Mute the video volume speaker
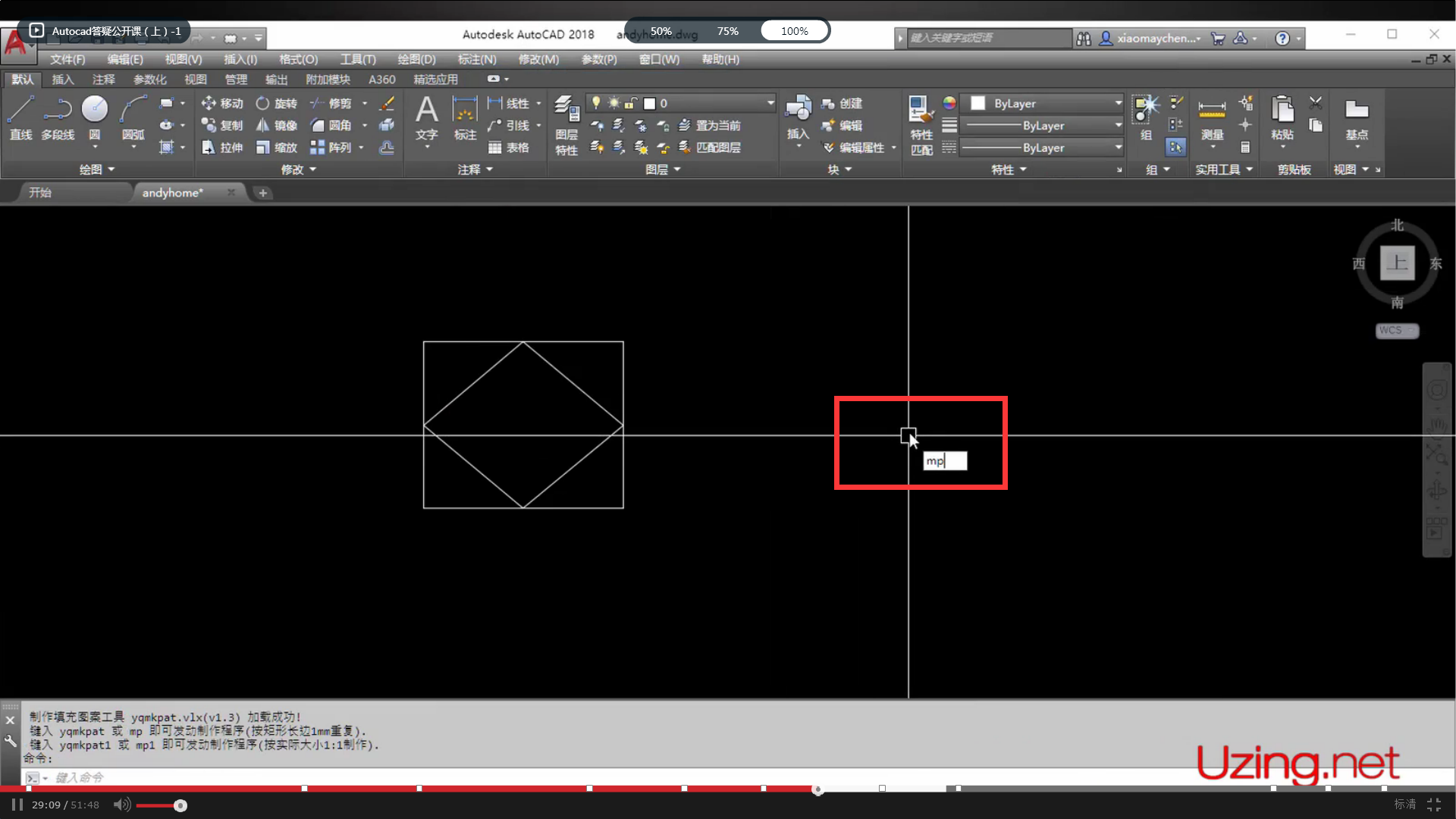The image size is (1456, 819). 121,805
